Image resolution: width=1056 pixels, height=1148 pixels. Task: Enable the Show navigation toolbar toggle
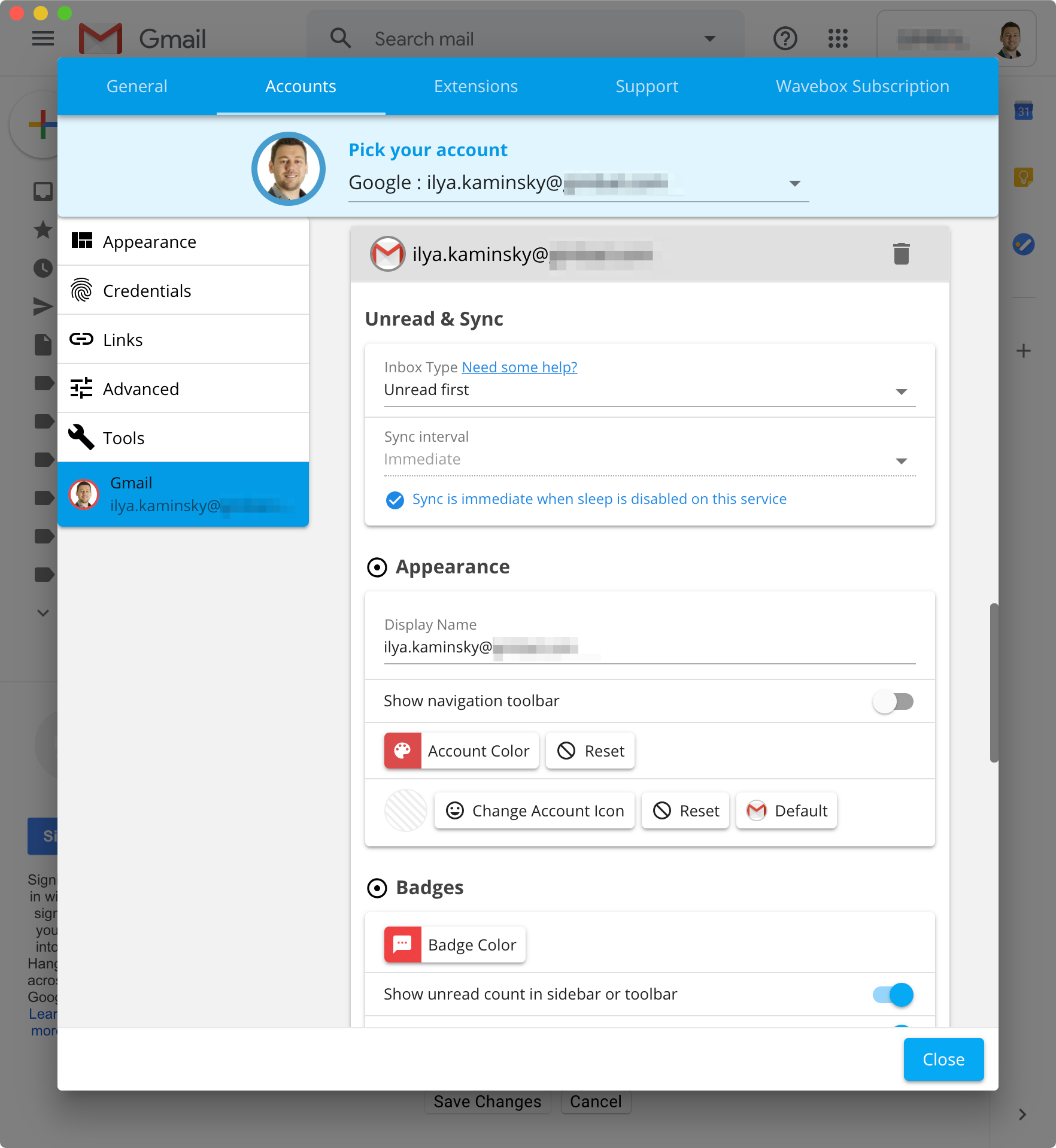(x=893, y=701)
